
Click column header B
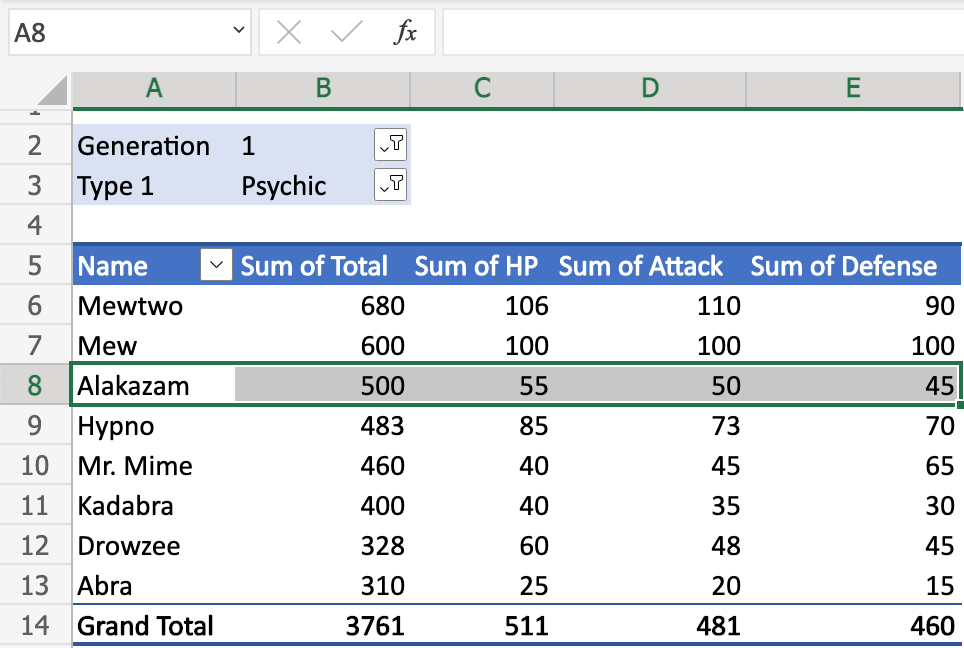322,89
